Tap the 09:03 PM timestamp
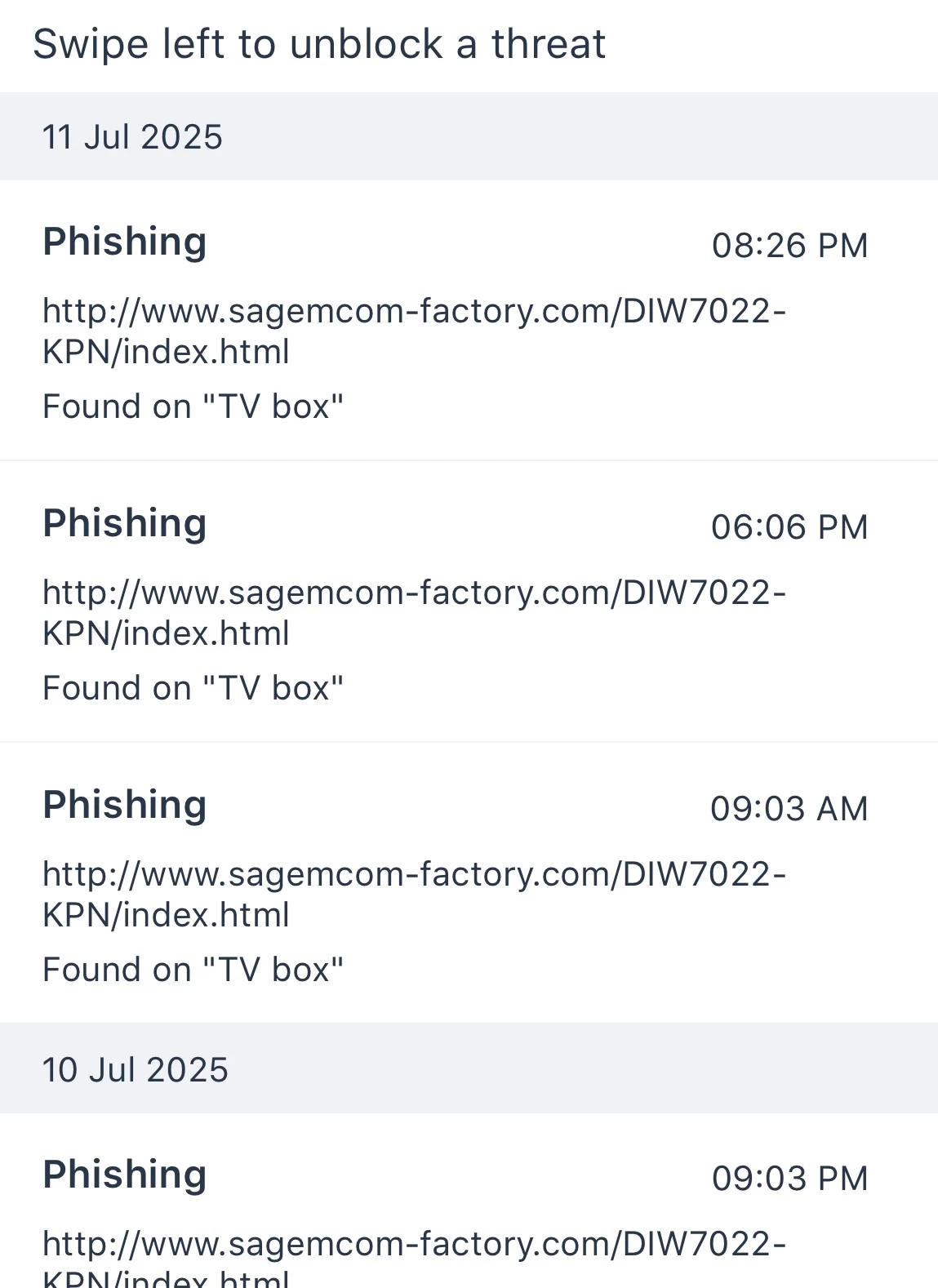The width and height of the screenshot is (938, 1288). click(x=789, y=1179)
